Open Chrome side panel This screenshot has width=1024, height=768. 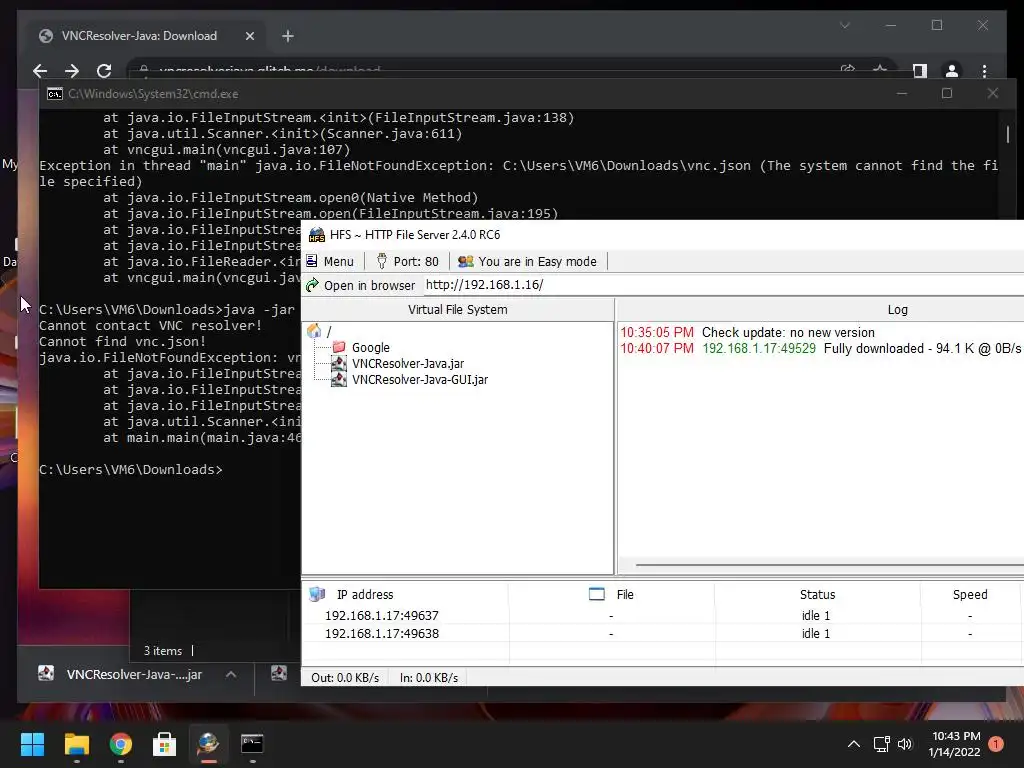coord(920,71)
